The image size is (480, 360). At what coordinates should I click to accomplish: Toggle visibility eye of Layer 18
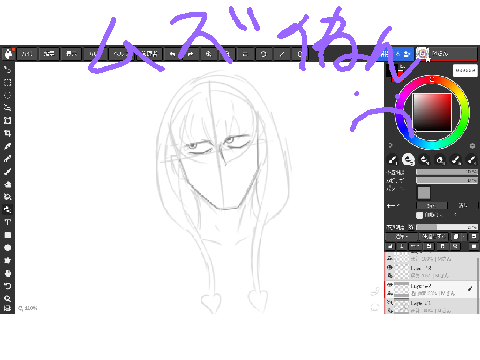coord(389,267)
